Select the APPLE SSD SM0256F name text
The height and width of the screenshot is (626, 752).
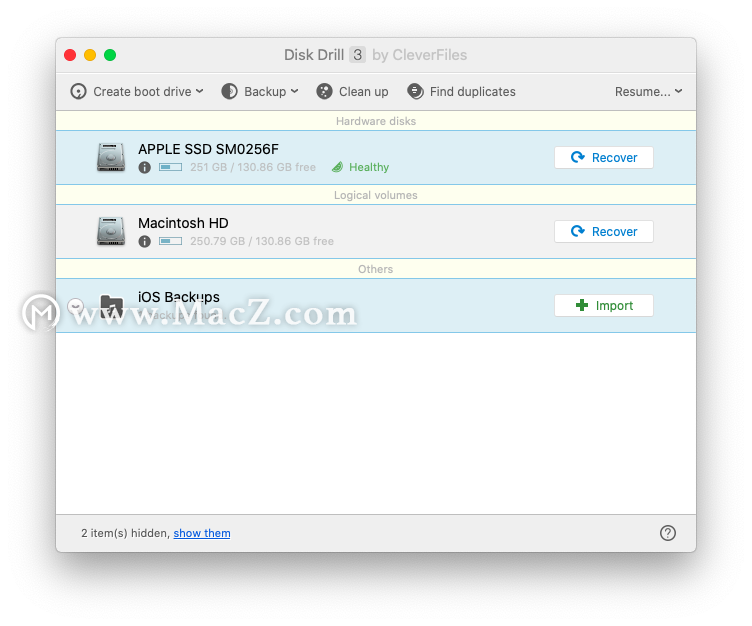pyautogui.click(x=208, y=149)
